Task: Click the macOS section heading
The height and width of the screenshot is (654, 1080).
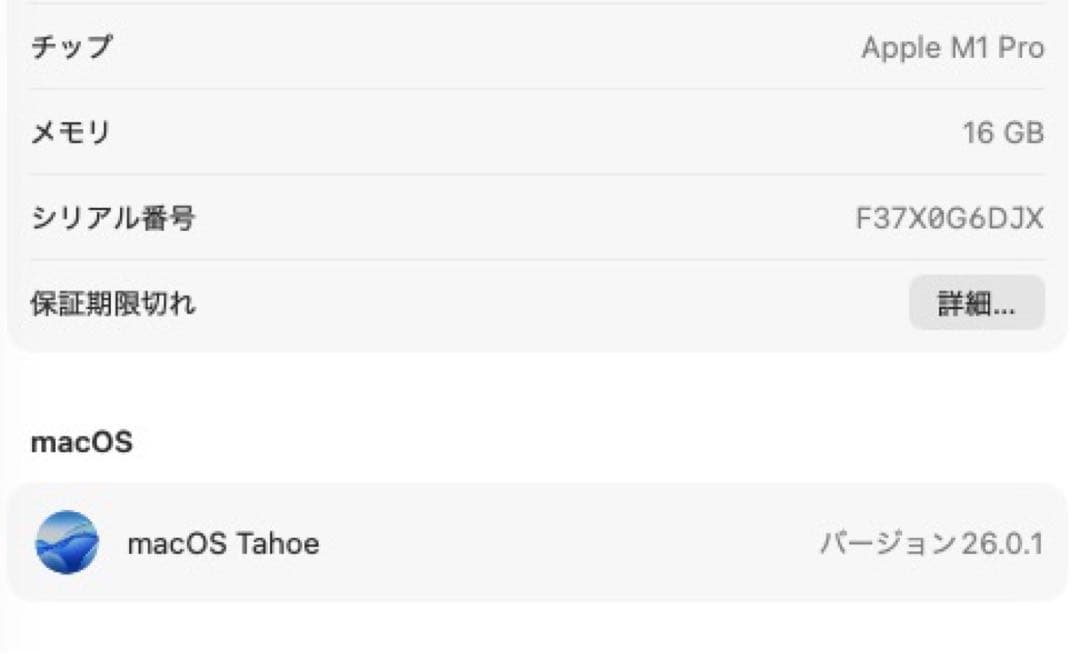Action: point(82,442)
